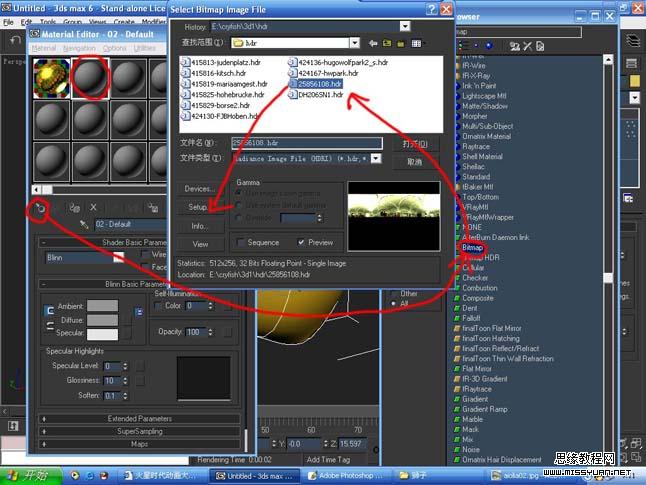Screen dimensions: 646x485
Task: Click the Get Material icon in Material Editor
Action: pyautogui.click(x=40, y=208)
